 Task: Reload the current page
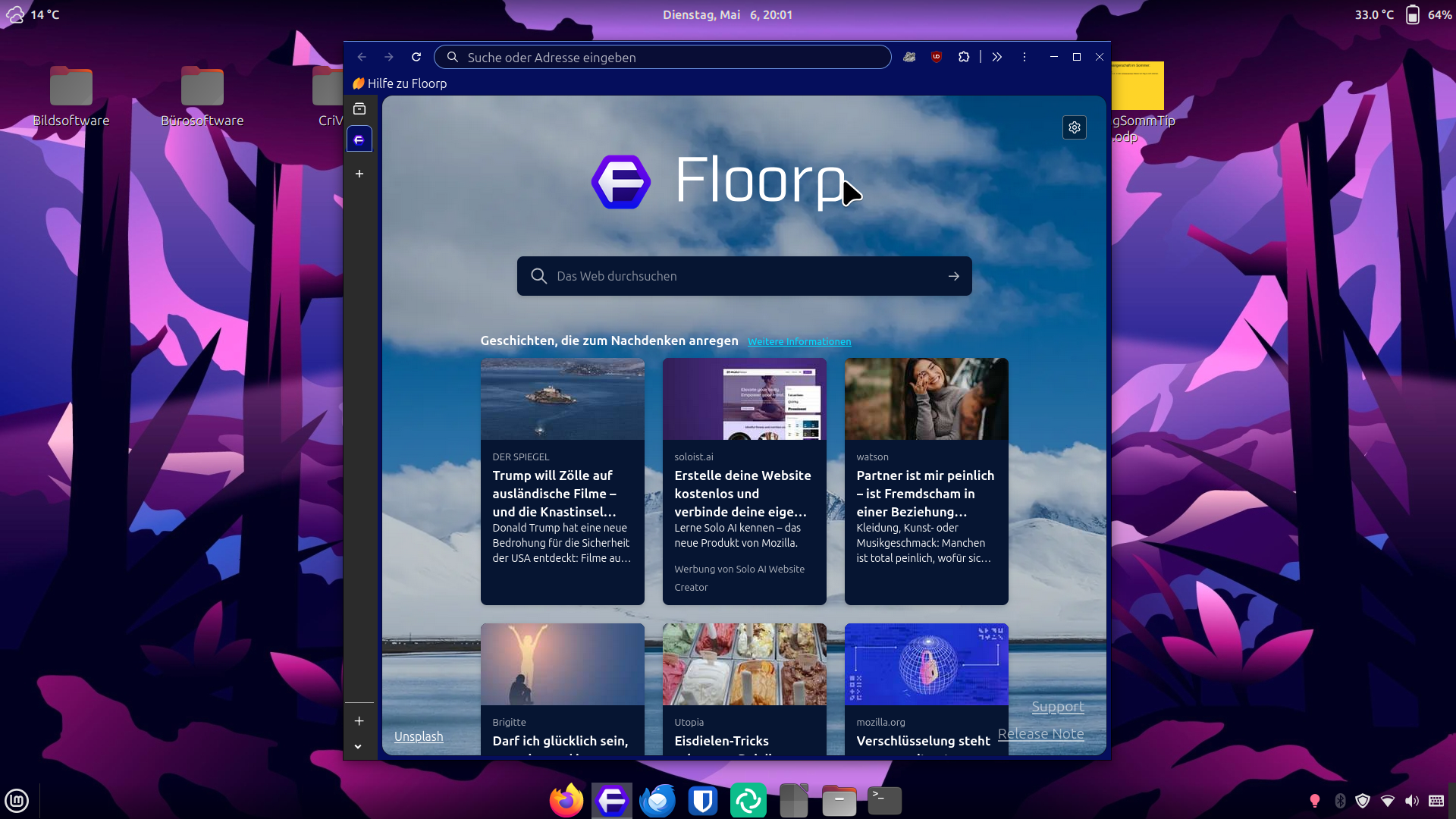click(416, 57)
